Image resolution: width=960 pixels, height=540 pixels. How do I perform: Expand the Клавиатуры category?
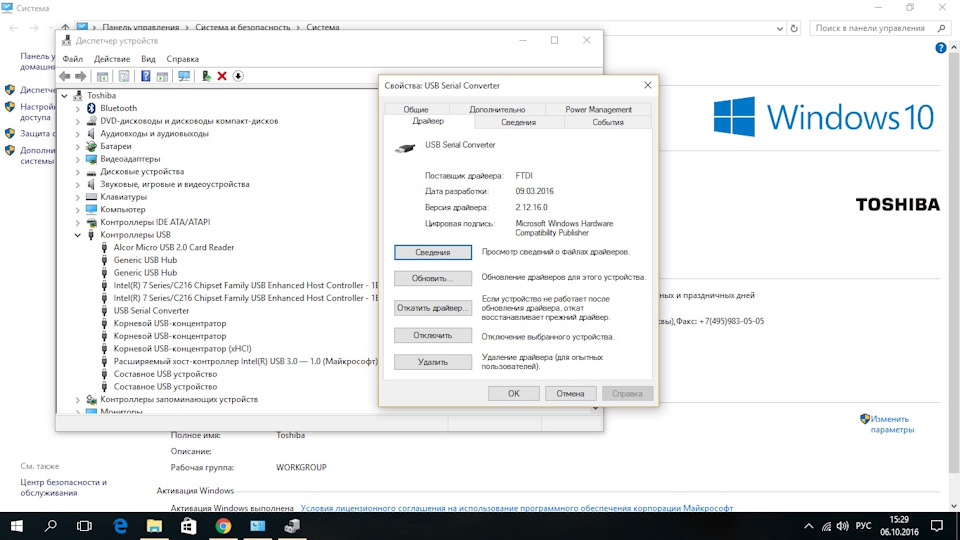coord(78,197)
